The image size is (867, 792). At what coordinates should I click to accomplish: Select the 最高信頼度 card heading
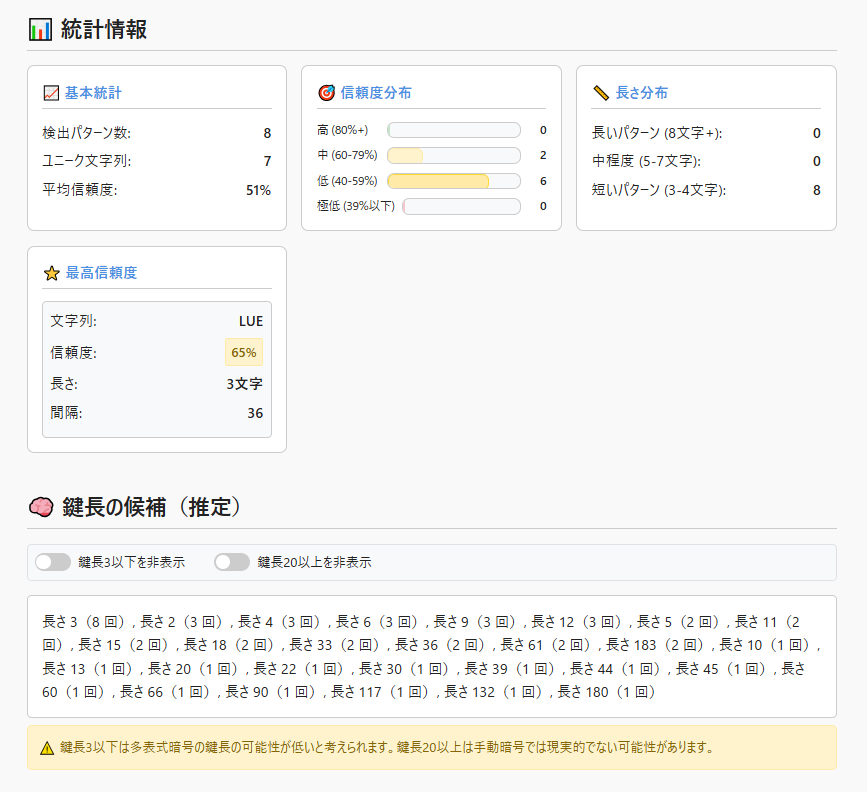(x=101, y=273)
